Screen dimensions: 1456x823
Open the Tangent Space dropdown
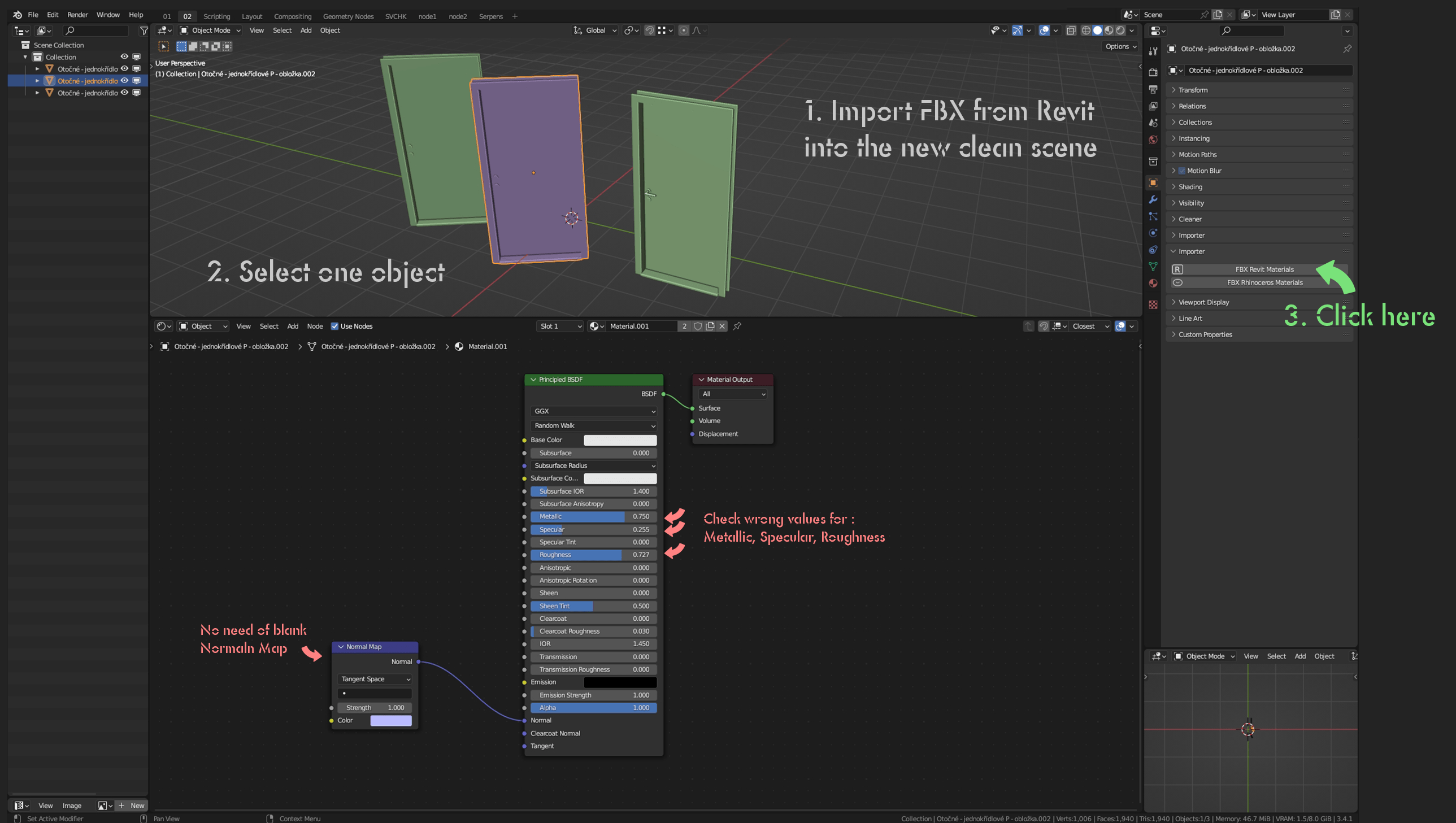click(x=375, y=679)
